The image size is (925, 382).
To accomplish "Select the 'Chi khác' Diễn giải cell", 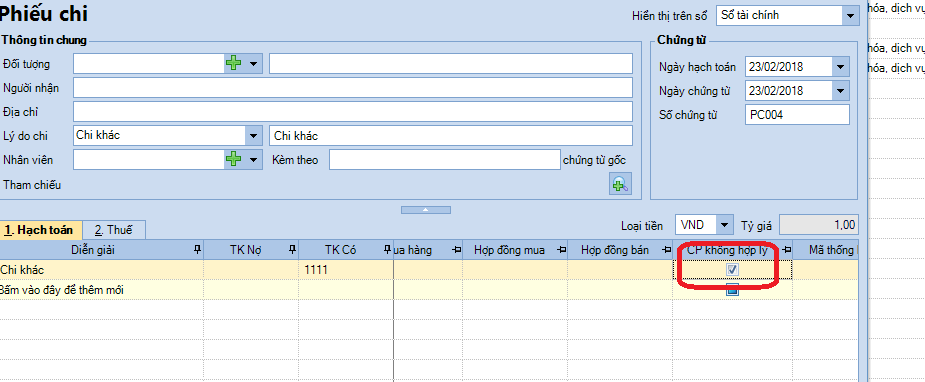I will (x=101, y=269).
